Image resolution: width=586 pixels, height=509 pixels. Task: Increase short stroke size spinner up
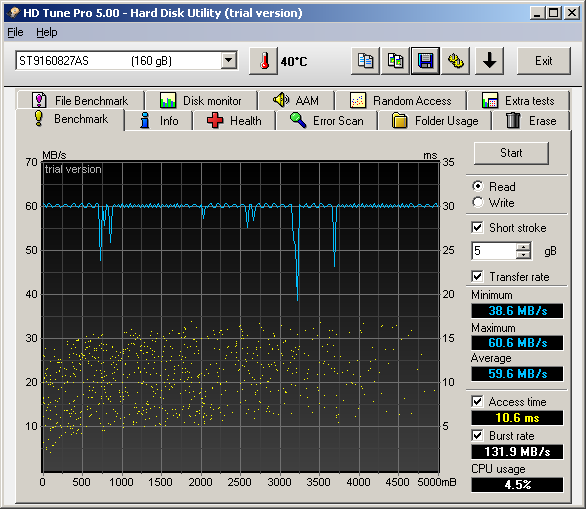point(523,247)
